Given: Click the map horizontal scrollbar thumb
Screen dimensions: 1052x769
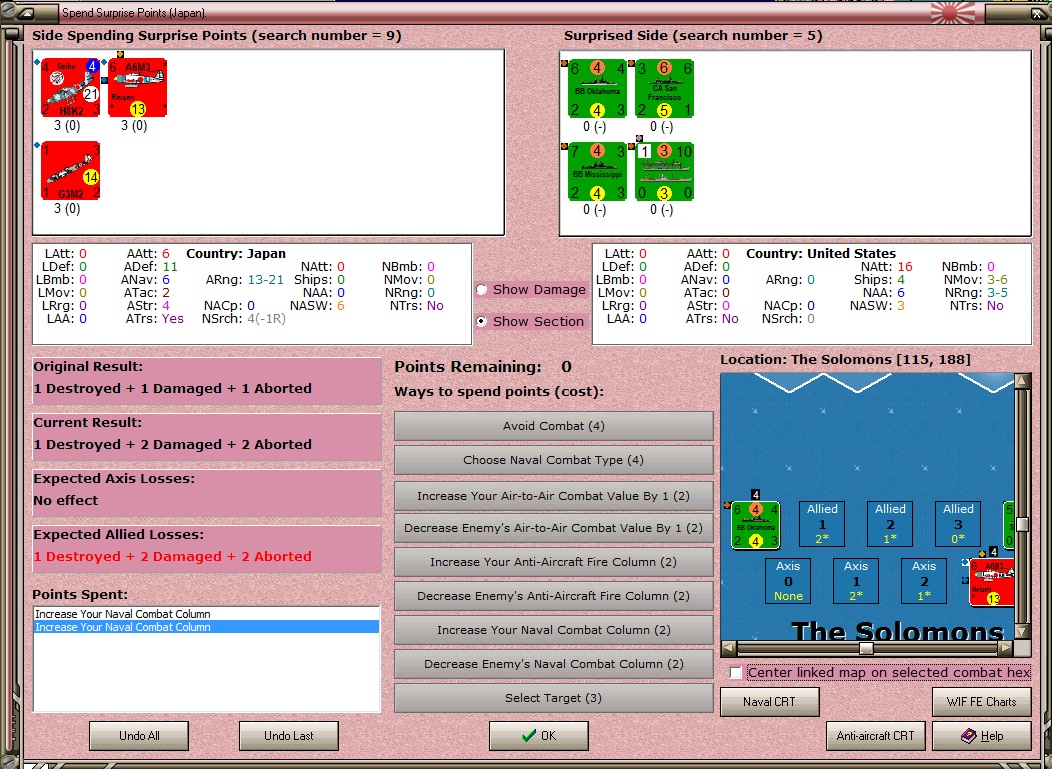Looking at the screenshot, I should coord(866,648).
